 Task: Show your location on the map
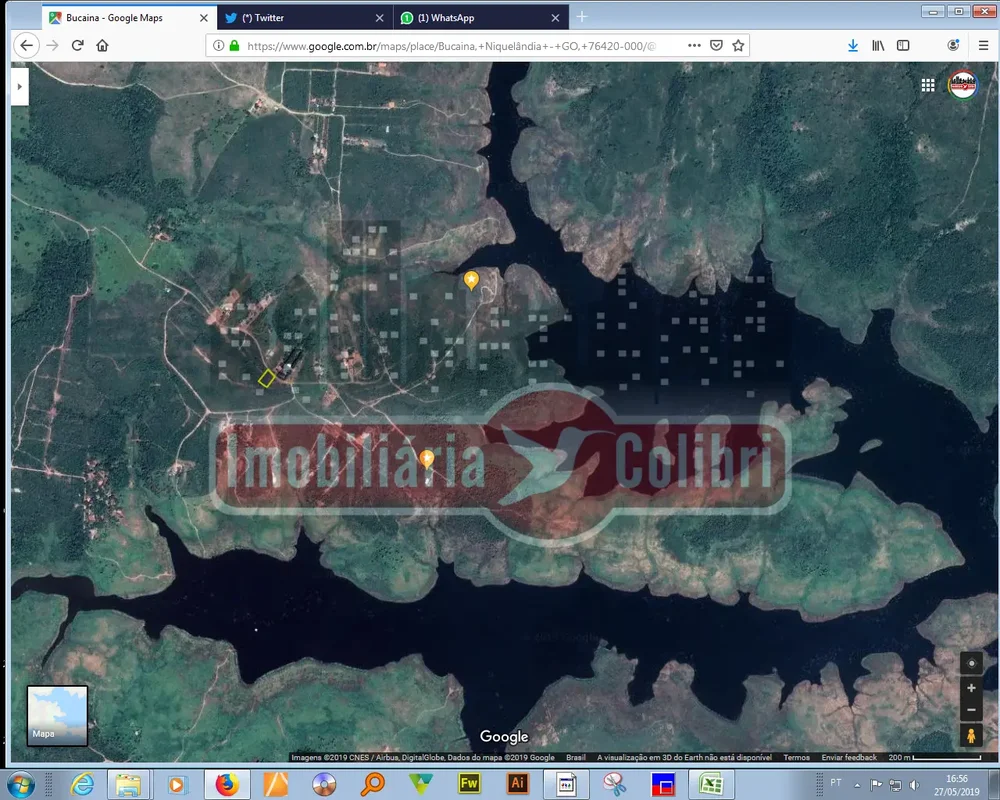click(x=971, y=664)
